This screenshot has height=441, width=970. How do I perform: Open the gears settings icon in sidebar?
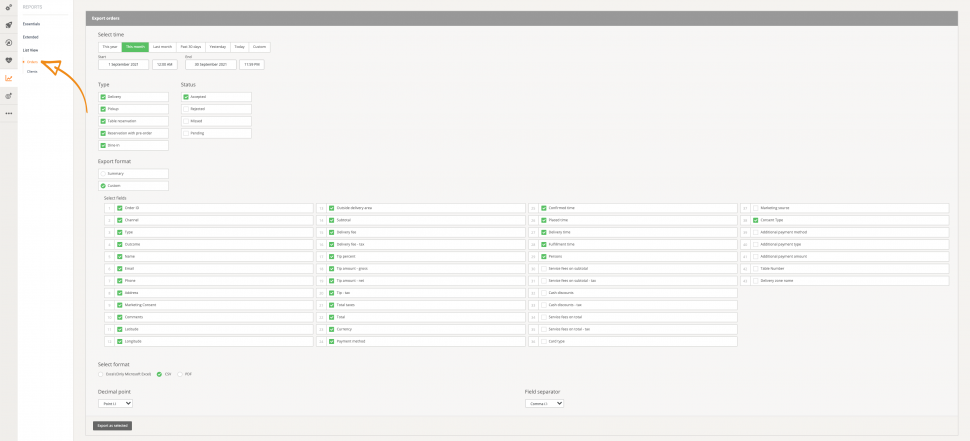click(x=9, y=7)
